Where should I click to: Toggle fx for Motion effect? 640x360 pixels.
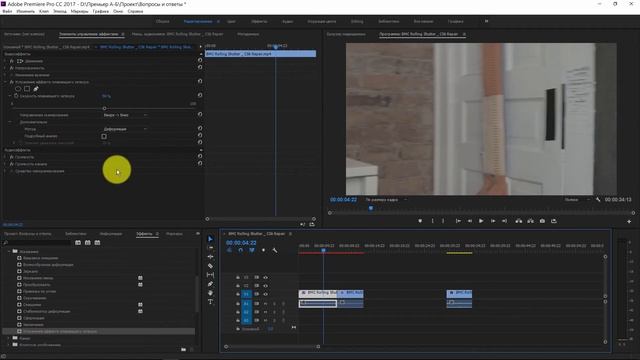(12, 61)
